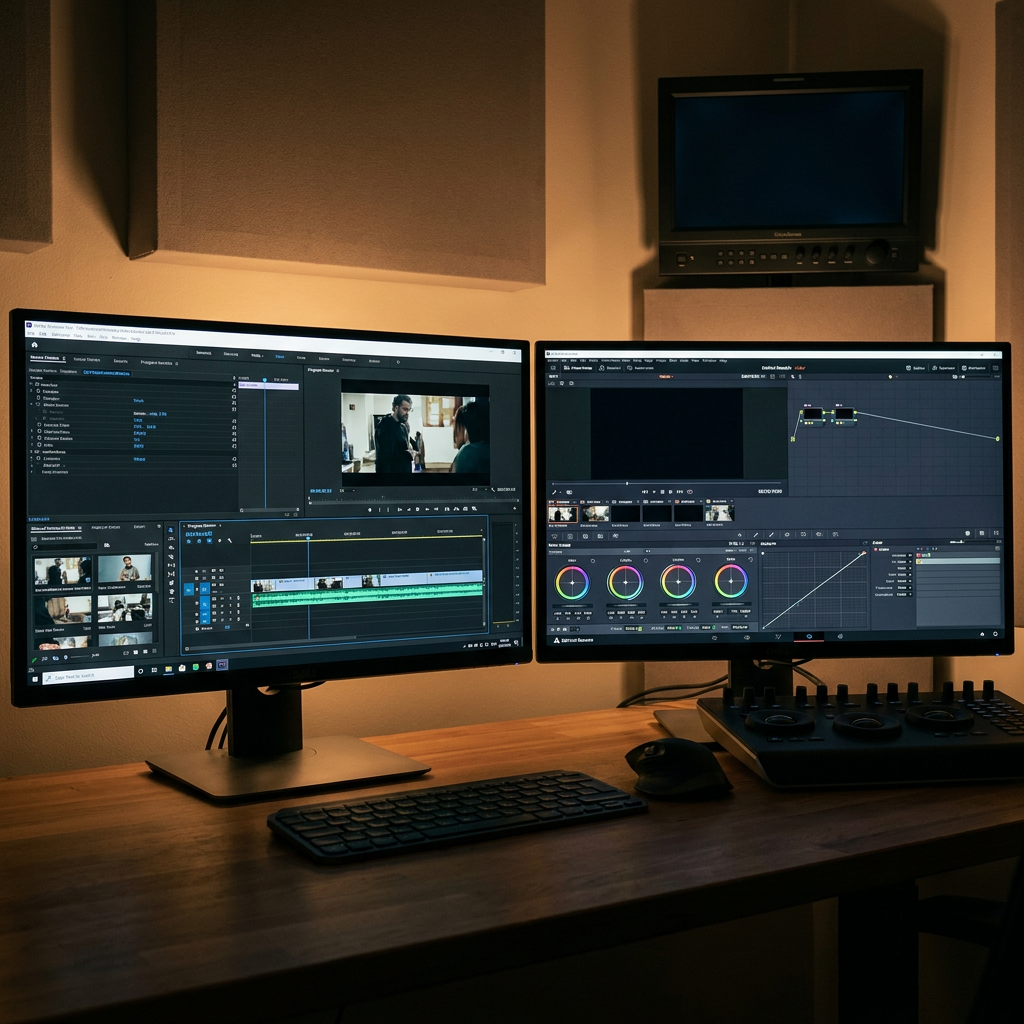Click the Home icon in Premiere's top bar
The height and width of the screenshot is (1024, 1024).
35,345
